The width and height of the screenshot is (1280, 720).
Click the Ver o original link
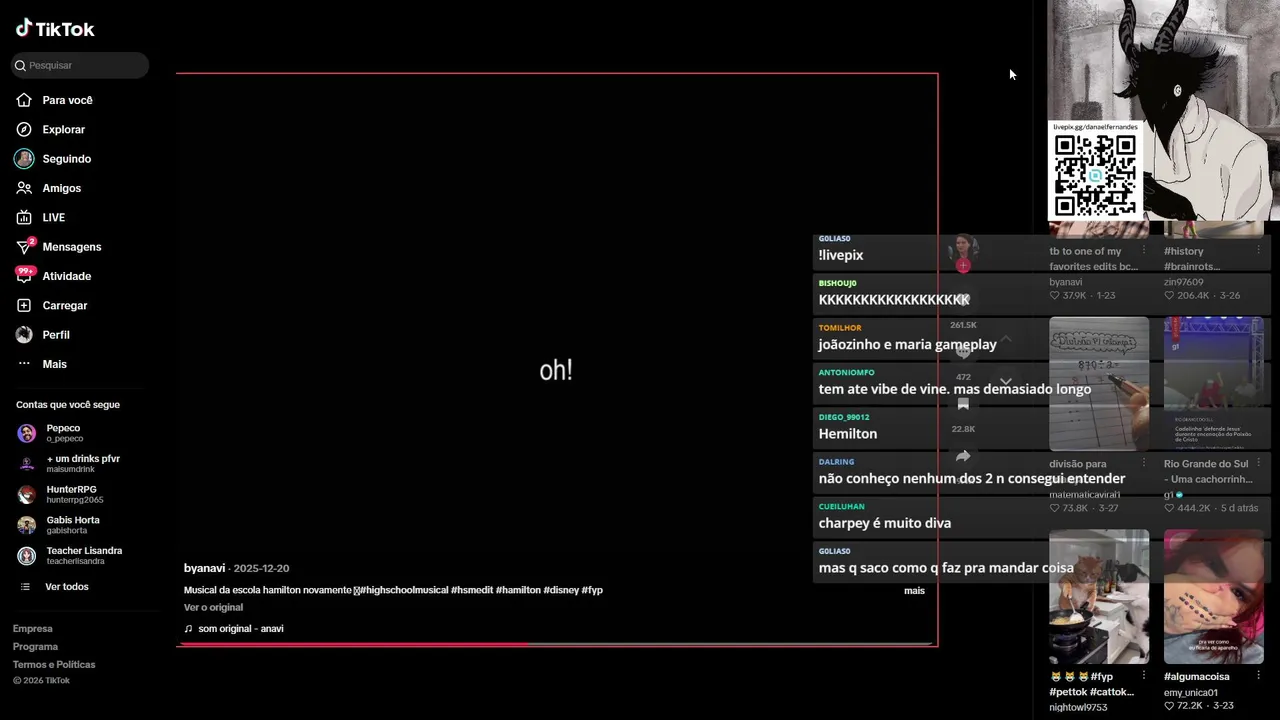213,607
